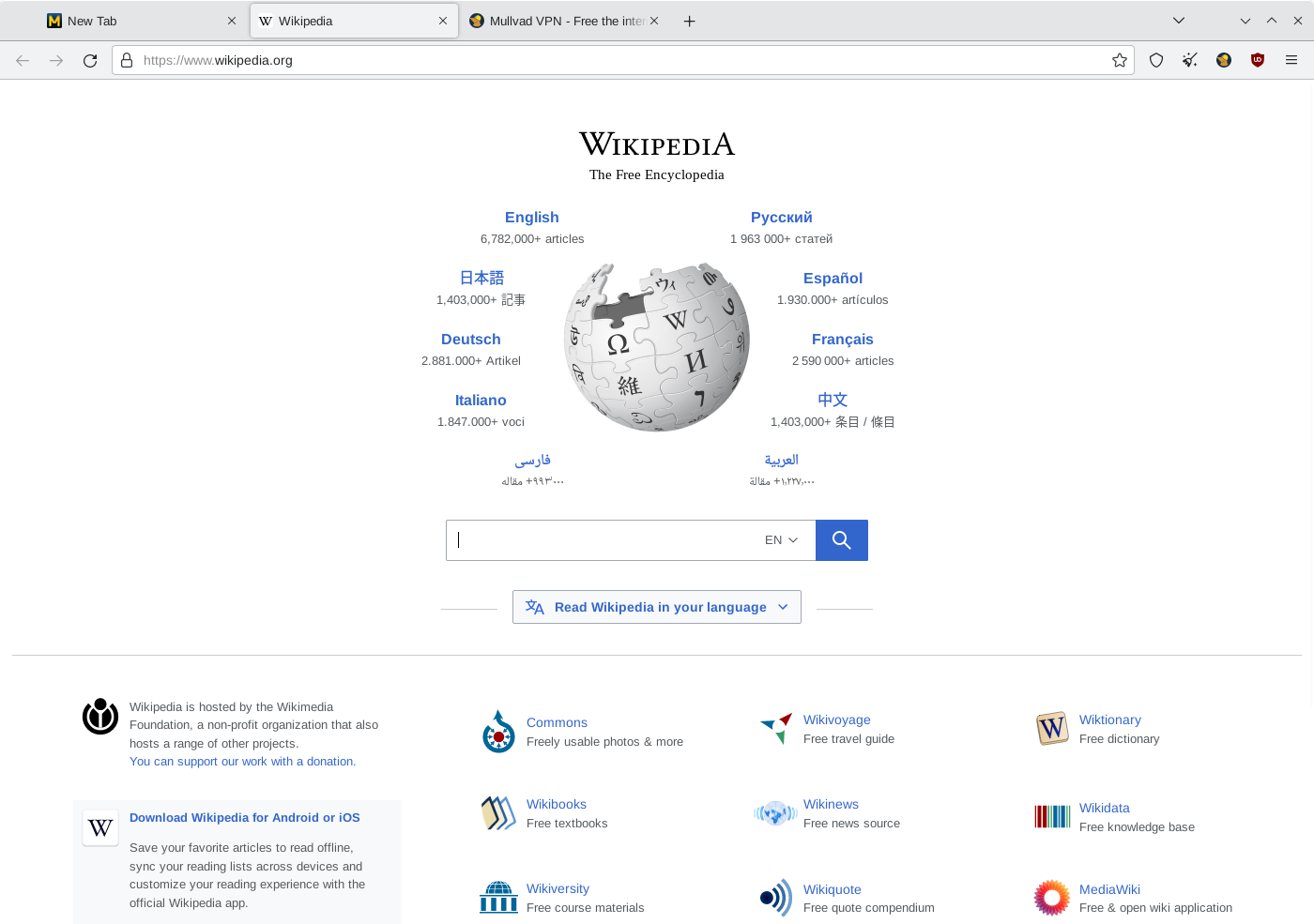Click the Wikiversity logo icon
Viewport: 1314px width, 924px height.
click(498, 898)
